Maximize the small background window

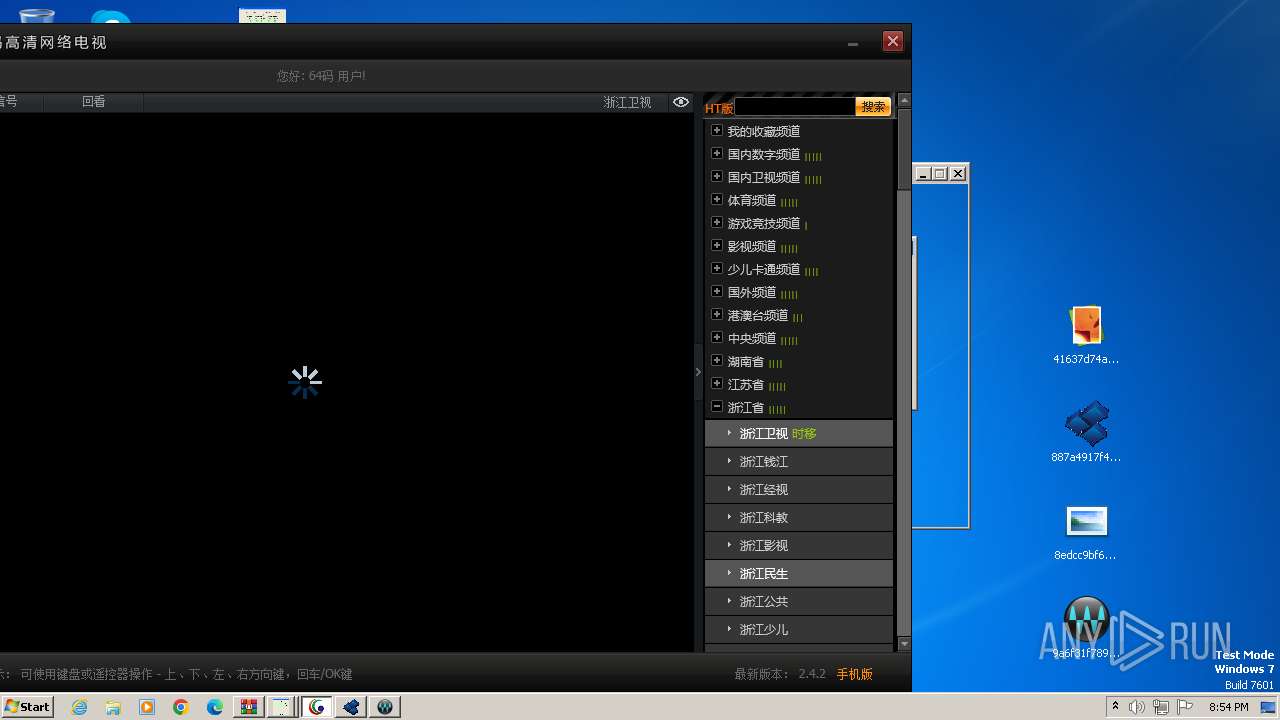click(940, 174)
